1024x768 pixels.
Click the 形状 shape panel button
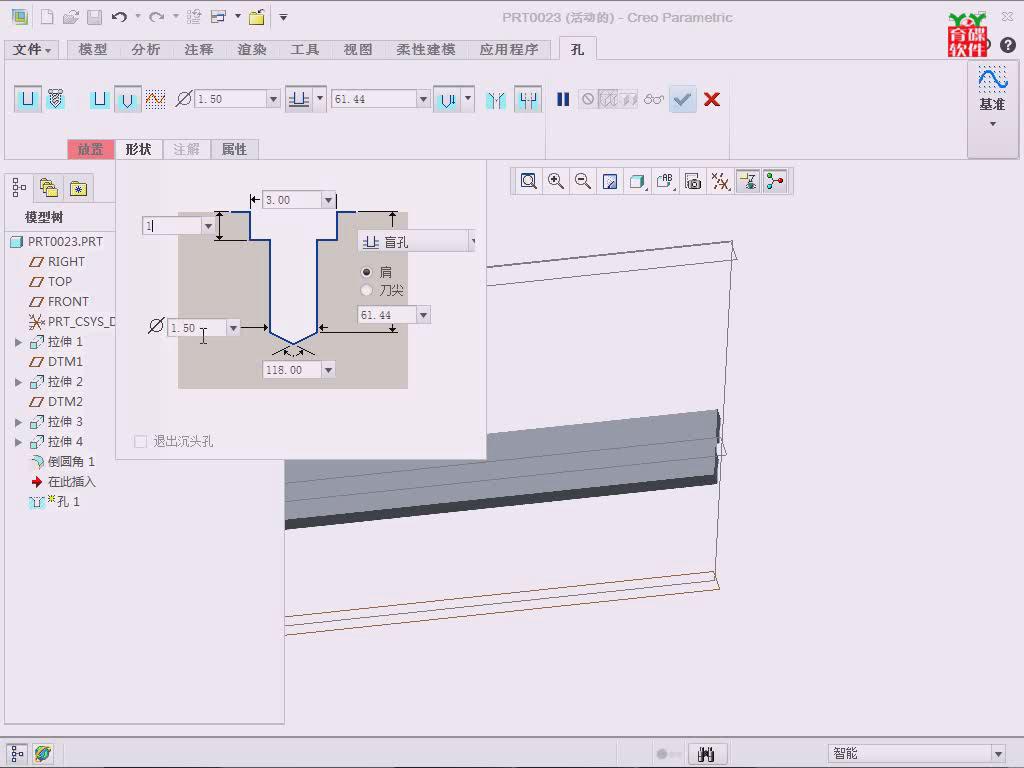tap(138, 150)
